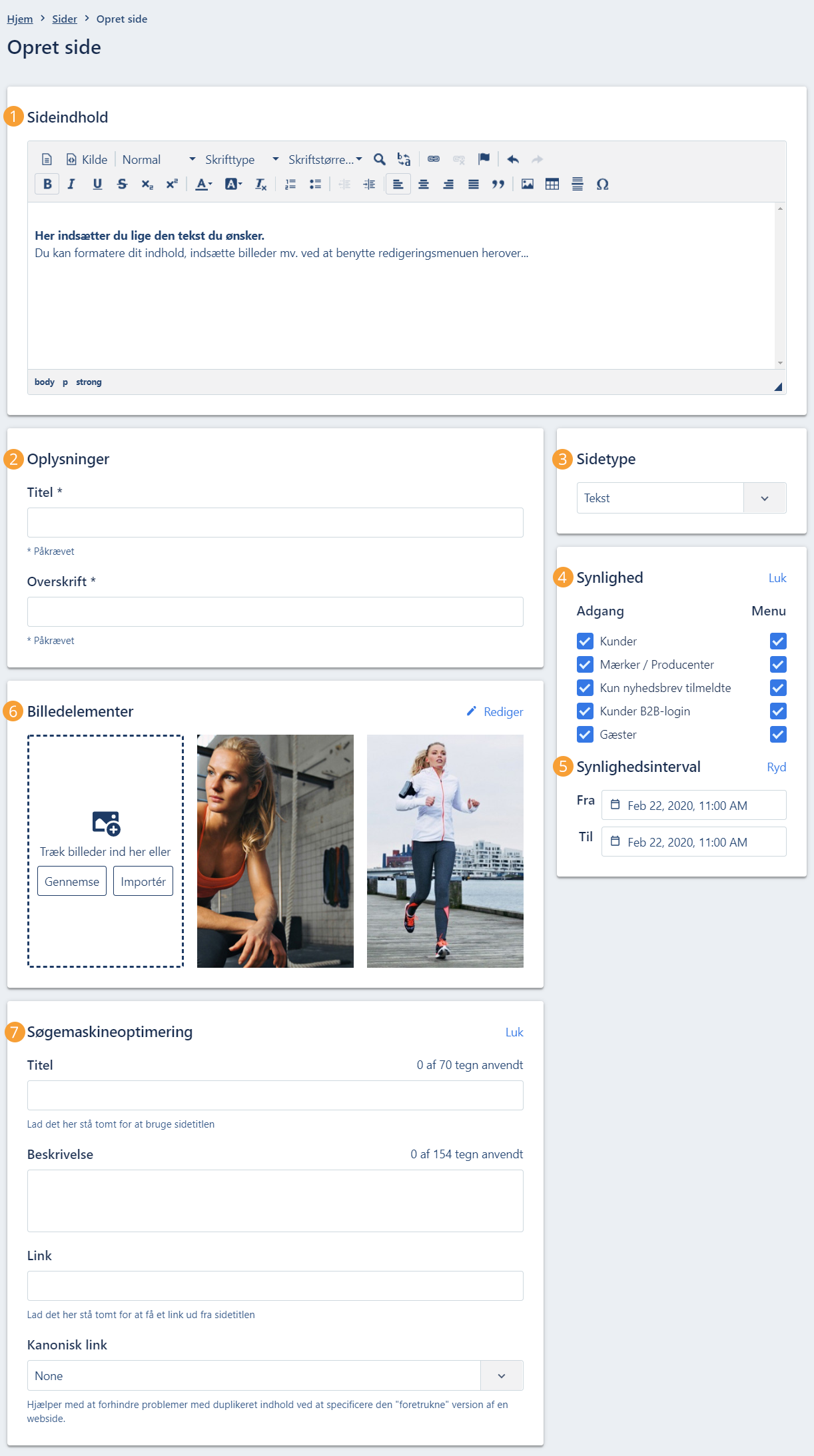Click the SEO Beskrivelse text area
This screenshot has height=1456, width=814.
[x=275, y=1201]
